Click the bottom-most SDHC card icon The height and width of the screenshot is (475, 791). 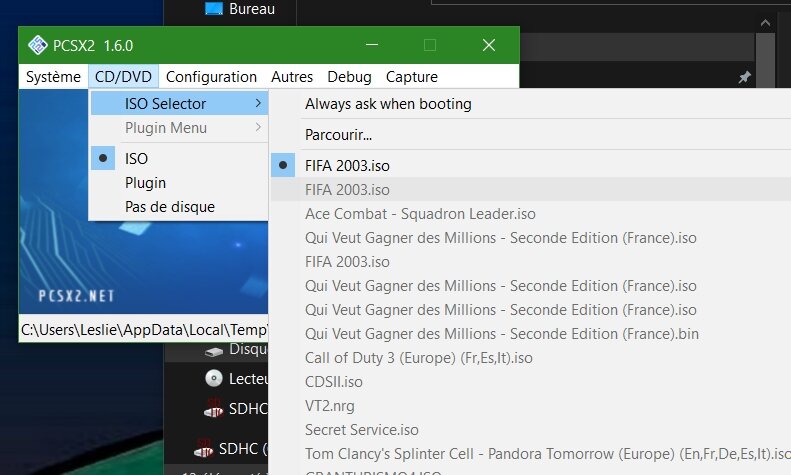(204, 447)
